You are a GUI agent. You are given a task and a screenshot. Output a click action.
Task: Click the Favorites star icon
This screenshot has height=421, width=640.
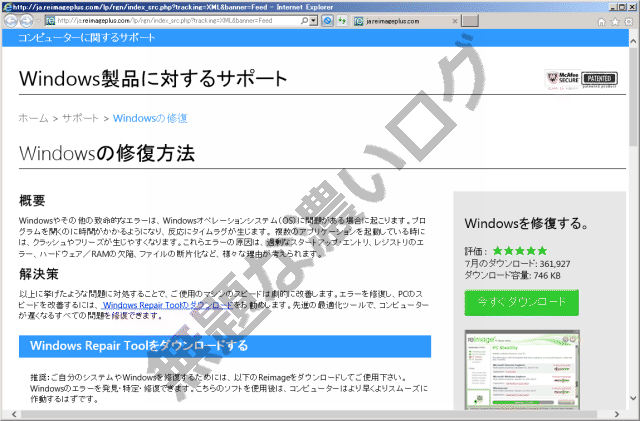[615, 22]
